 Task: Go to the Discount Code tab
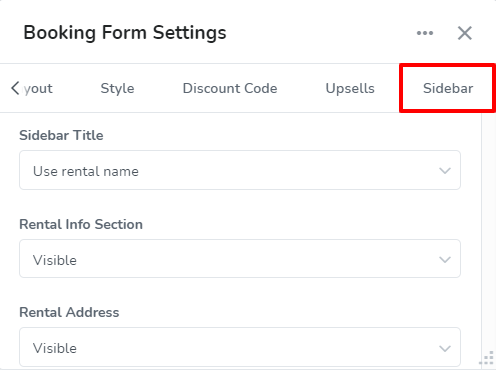[230, 88]
